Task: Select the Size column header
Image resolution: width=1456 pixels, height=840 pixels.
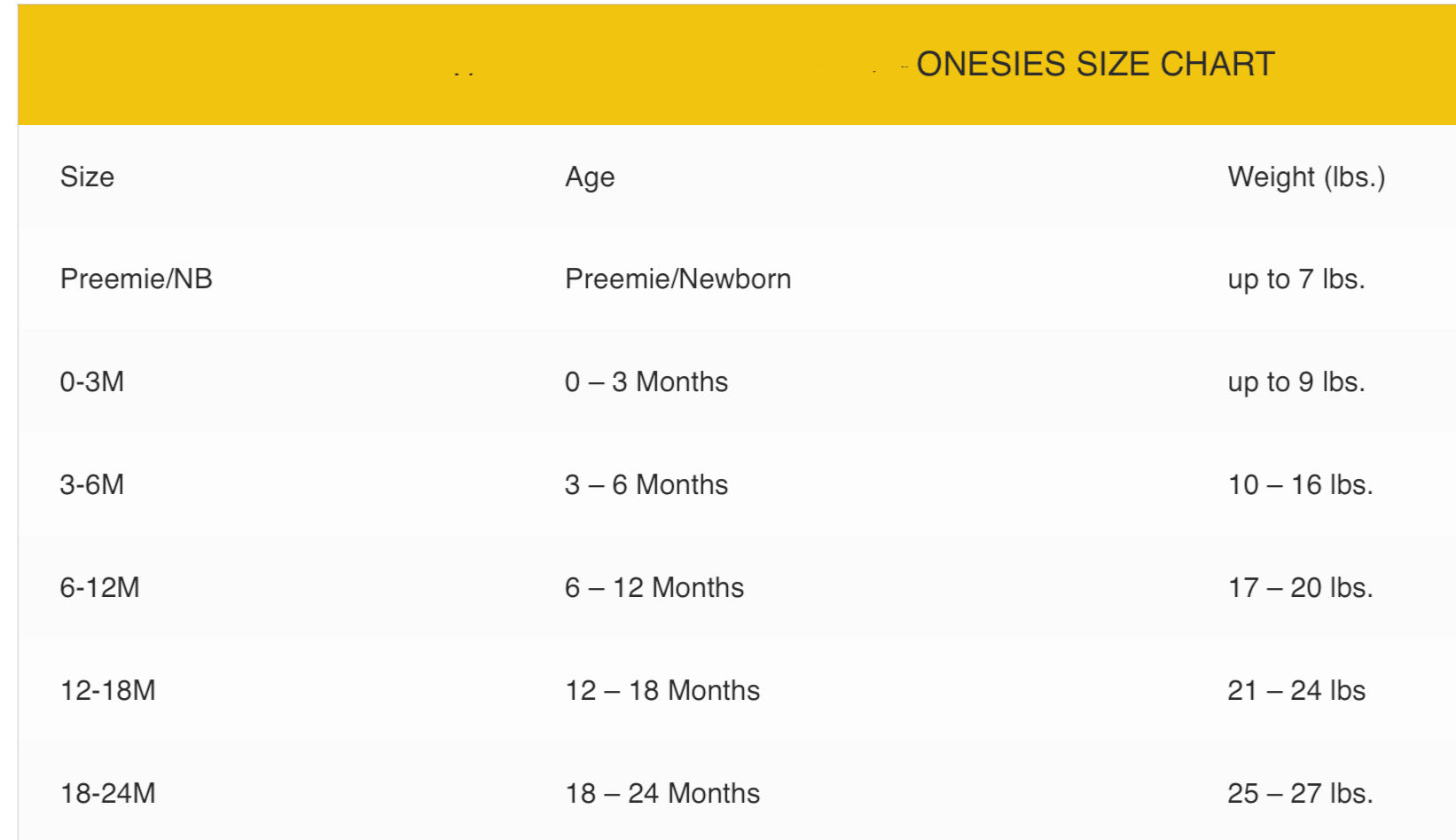Action: pos(87,177)
